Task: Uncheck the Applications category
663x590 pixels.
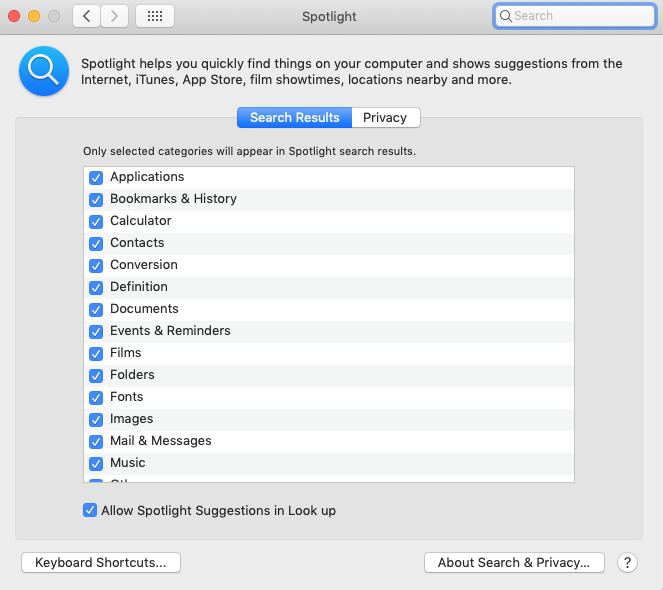Action: (96, 178)
